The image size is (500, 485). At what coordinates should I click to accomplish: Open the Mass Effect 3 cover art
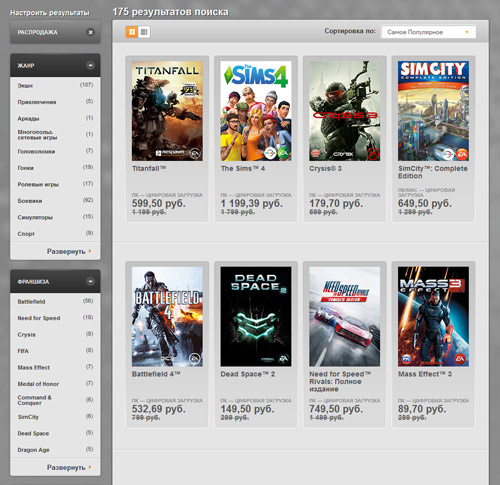tap(433, 317)
